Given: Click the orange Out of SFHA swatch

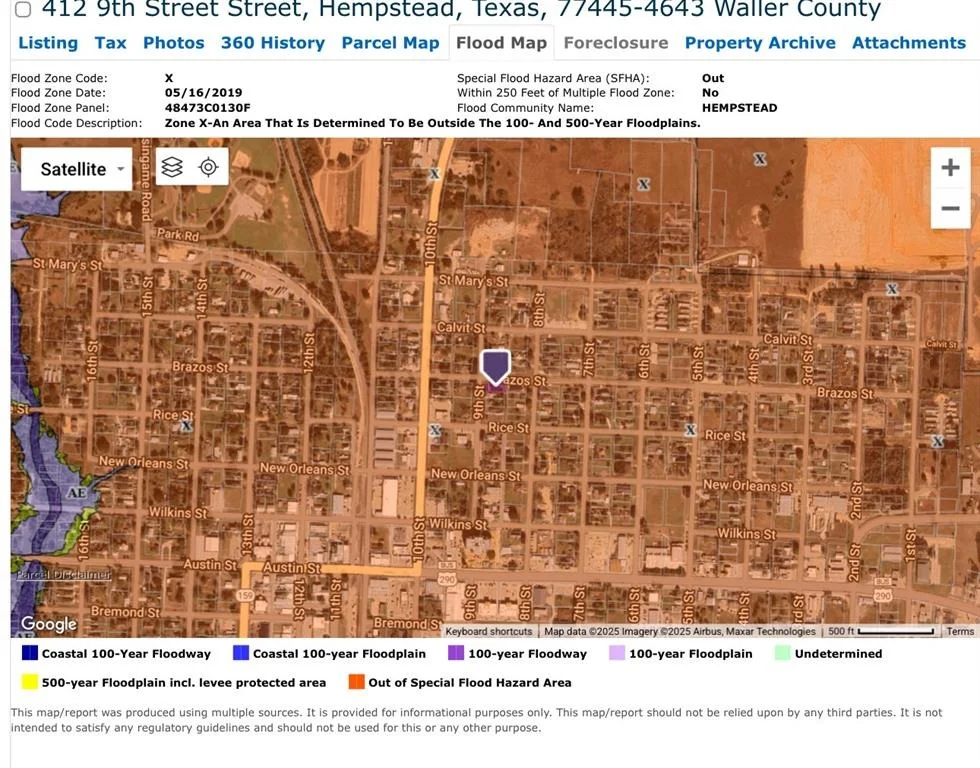Looking at the screenshot, I should pyautogui.click(x=356, y=682).
